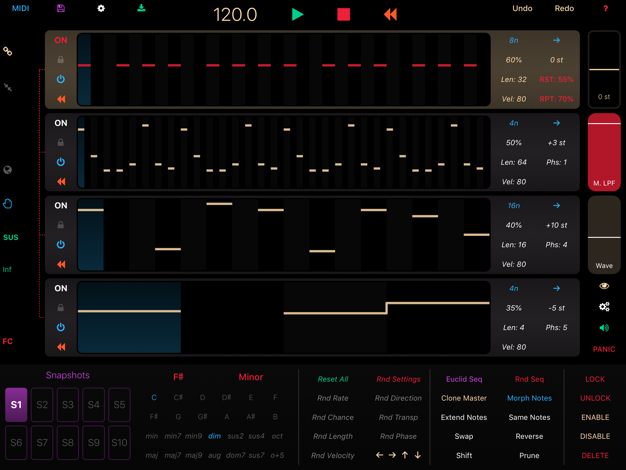This screenshot has height=470, width=626.
Task: Open settings with the gear icon
Action: point(101,9)
